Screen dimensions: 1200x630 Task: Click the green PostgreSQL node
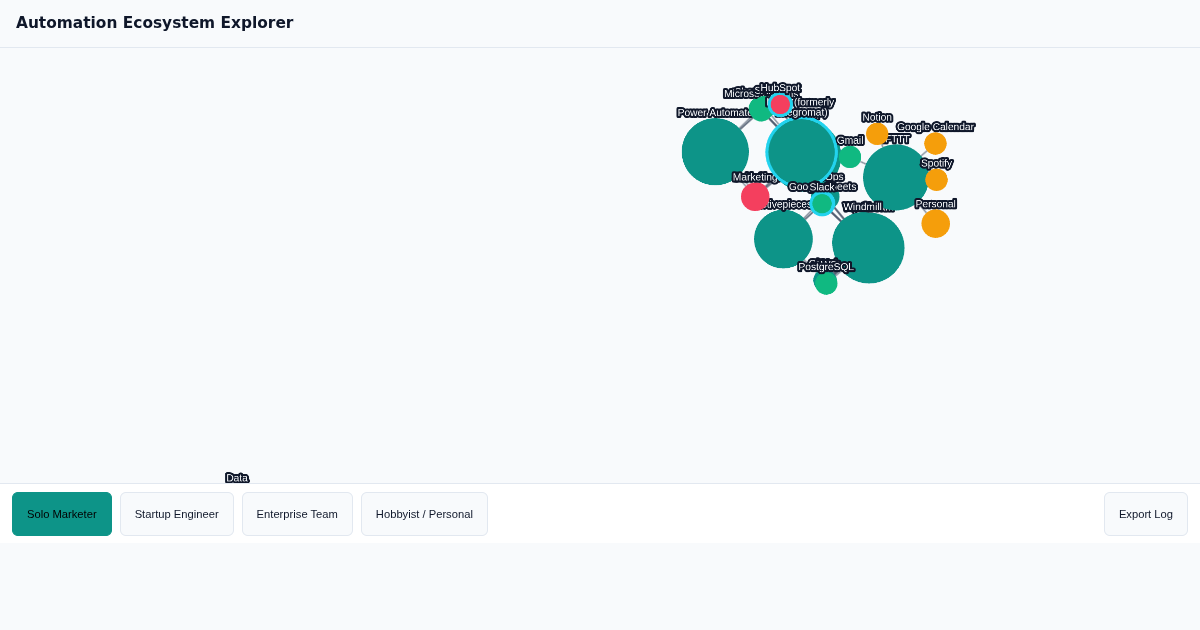click(x=826, y=283)
